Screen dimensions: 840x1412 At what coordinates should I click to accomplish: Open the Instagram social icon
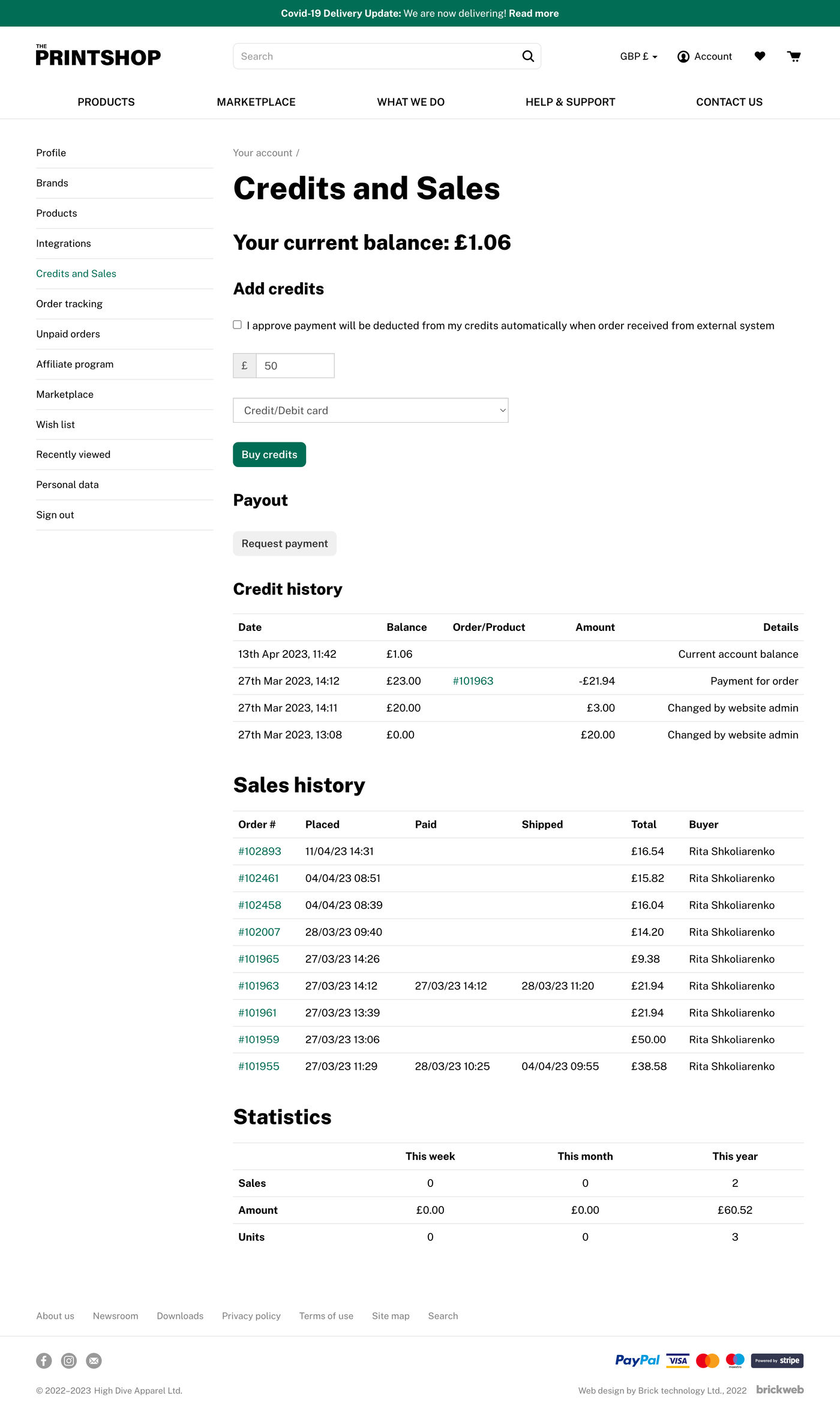(69, 1360)
